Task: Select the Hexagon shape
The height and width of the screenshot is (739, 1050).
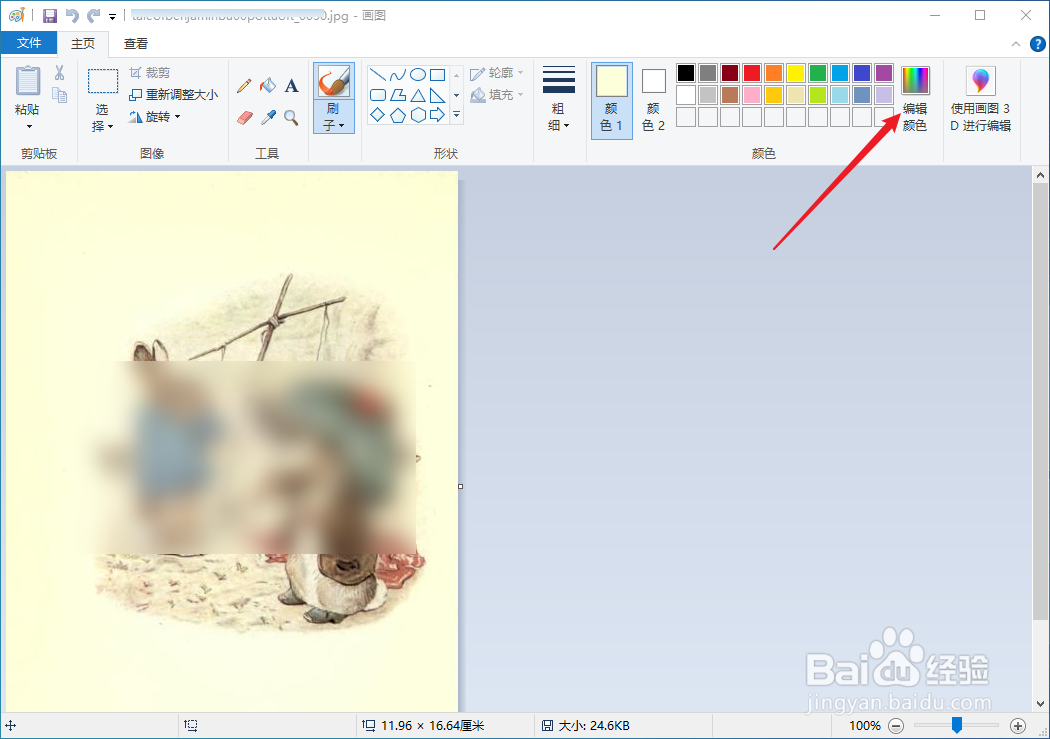Action: point(418,115)
